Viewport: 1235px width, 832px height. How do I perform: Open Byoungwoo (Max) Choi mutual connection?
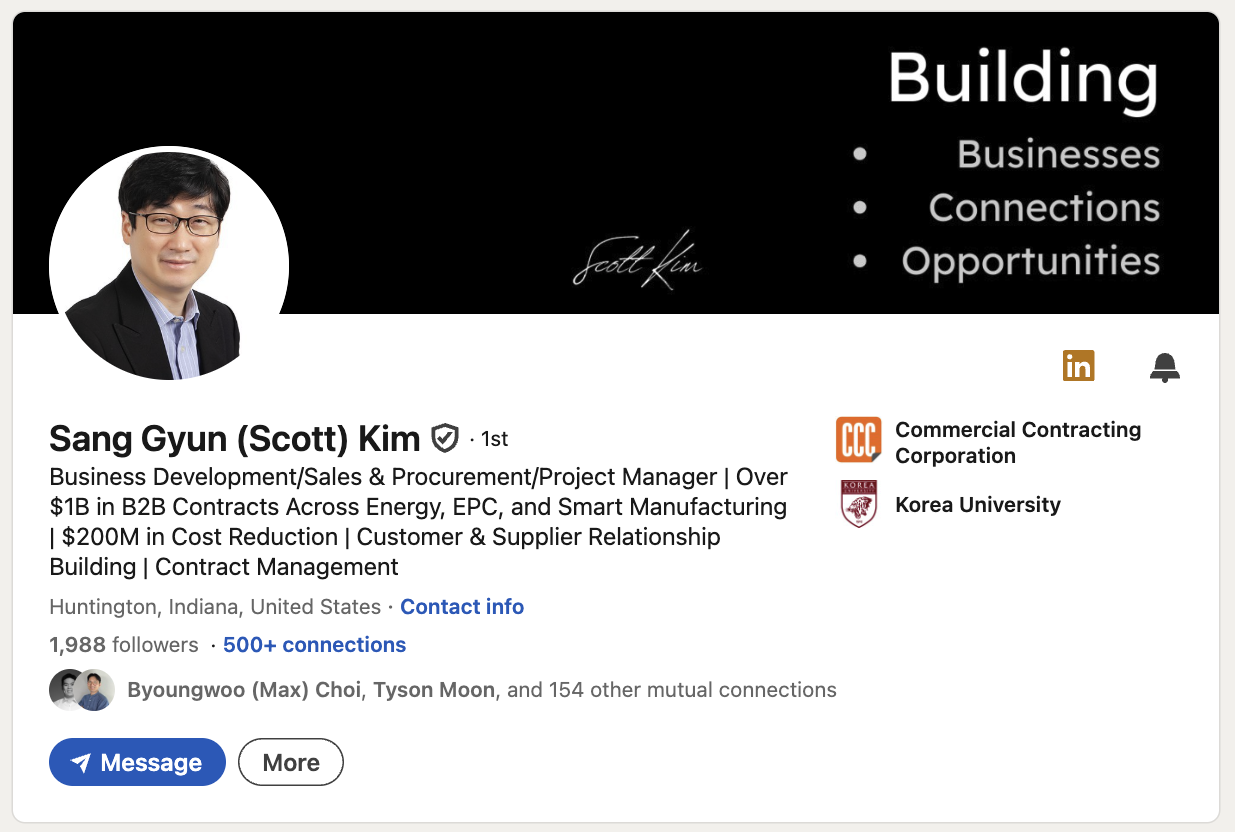(x=245, y=690)
